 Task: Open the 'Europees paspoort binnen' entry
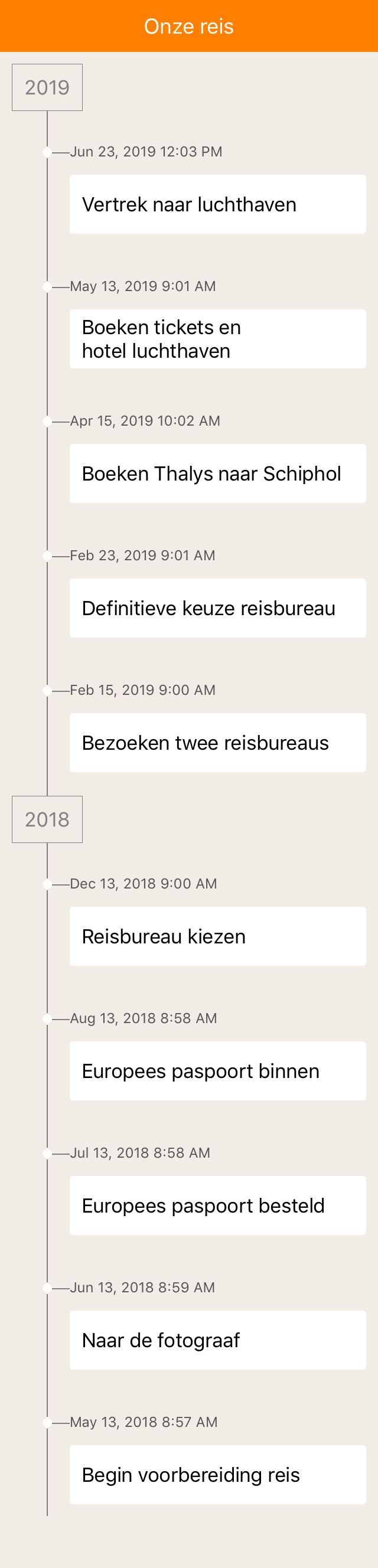217,1071
